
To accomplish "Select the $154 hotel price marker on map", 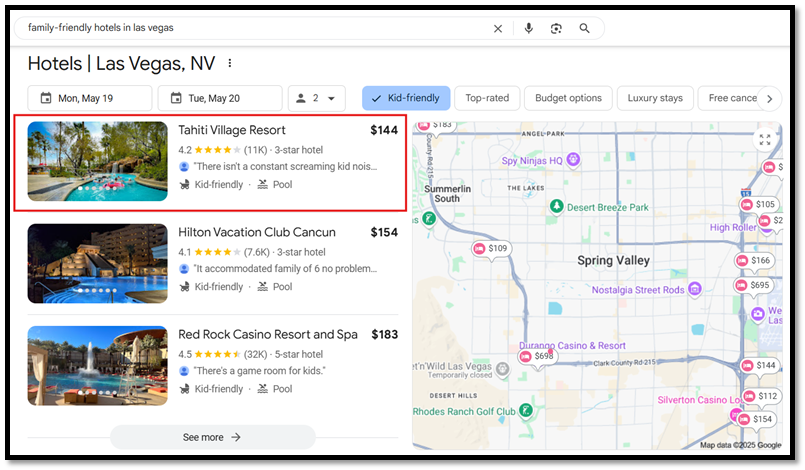I will [757, 419].
